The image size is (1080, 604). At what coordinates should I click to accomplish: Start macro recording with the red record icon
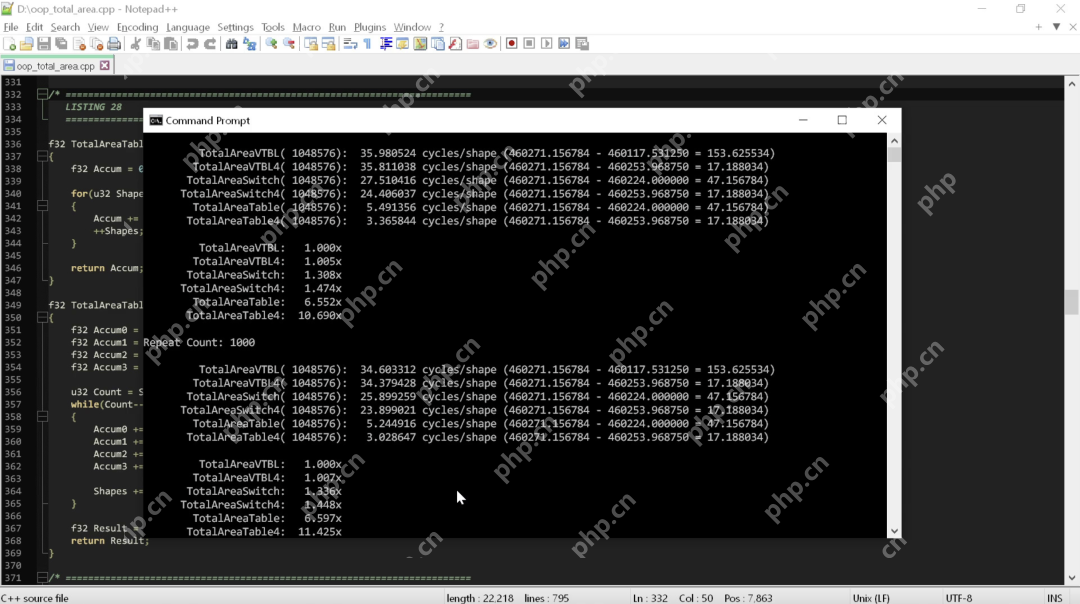[x=511, y=44]
